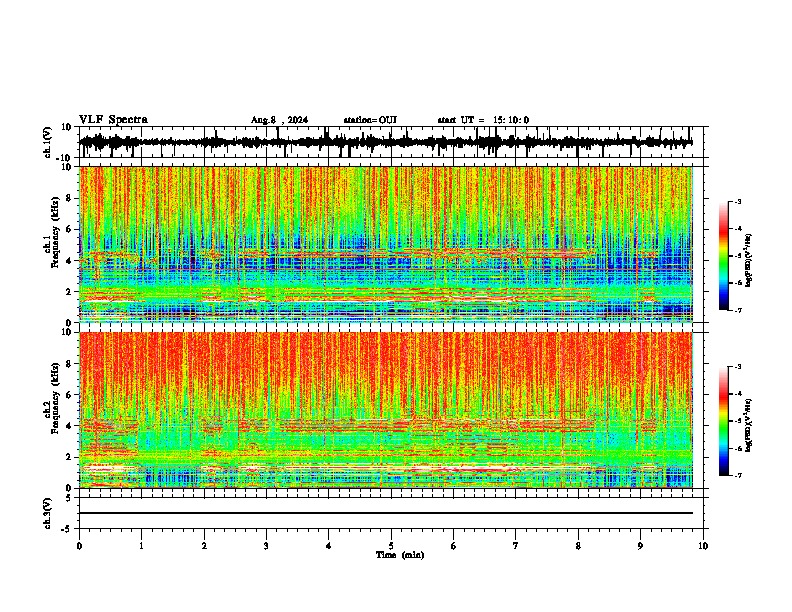Click ch.2 spectrogram frequency tick '8'
Screen dimensions: 792x612
69,364
